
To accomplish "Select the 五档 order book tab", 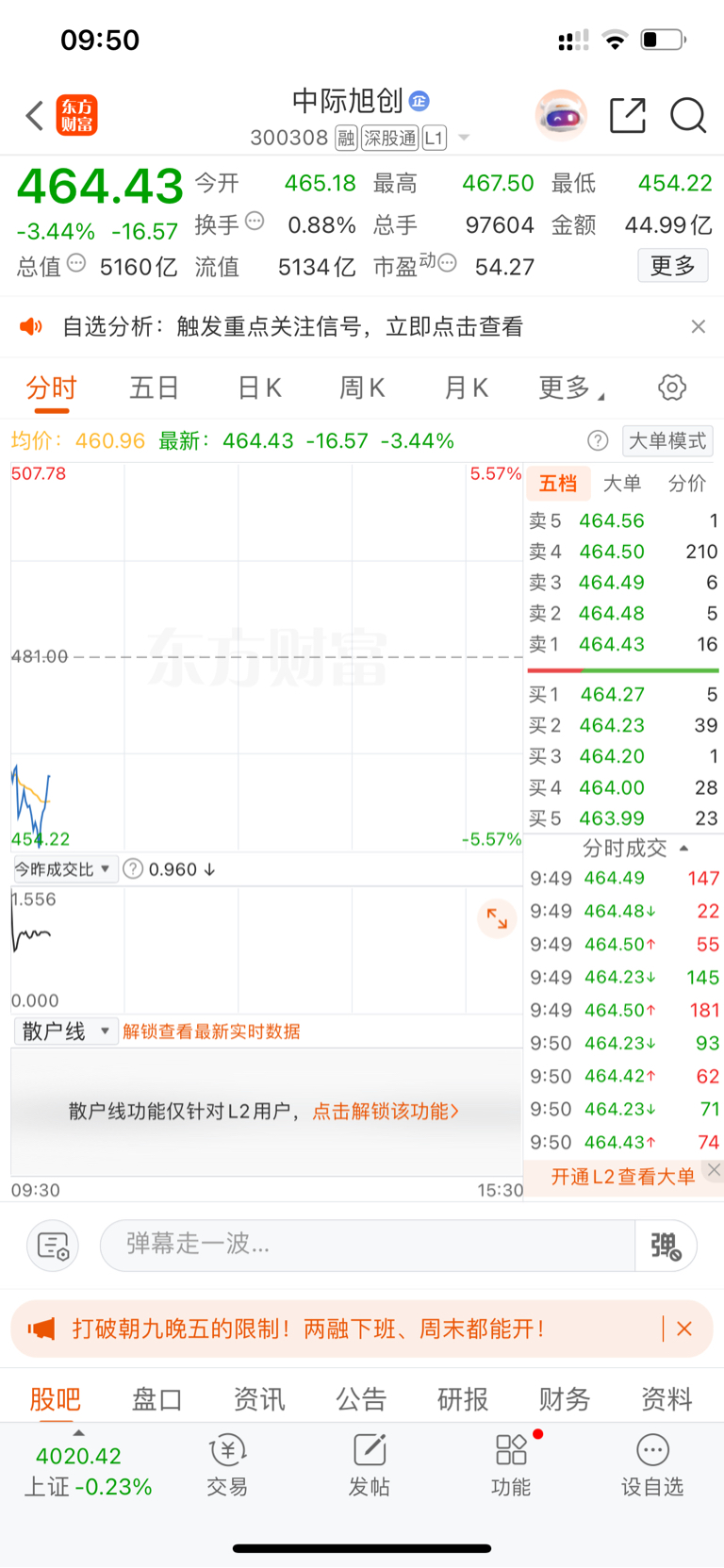I will [x=558, y=484].
